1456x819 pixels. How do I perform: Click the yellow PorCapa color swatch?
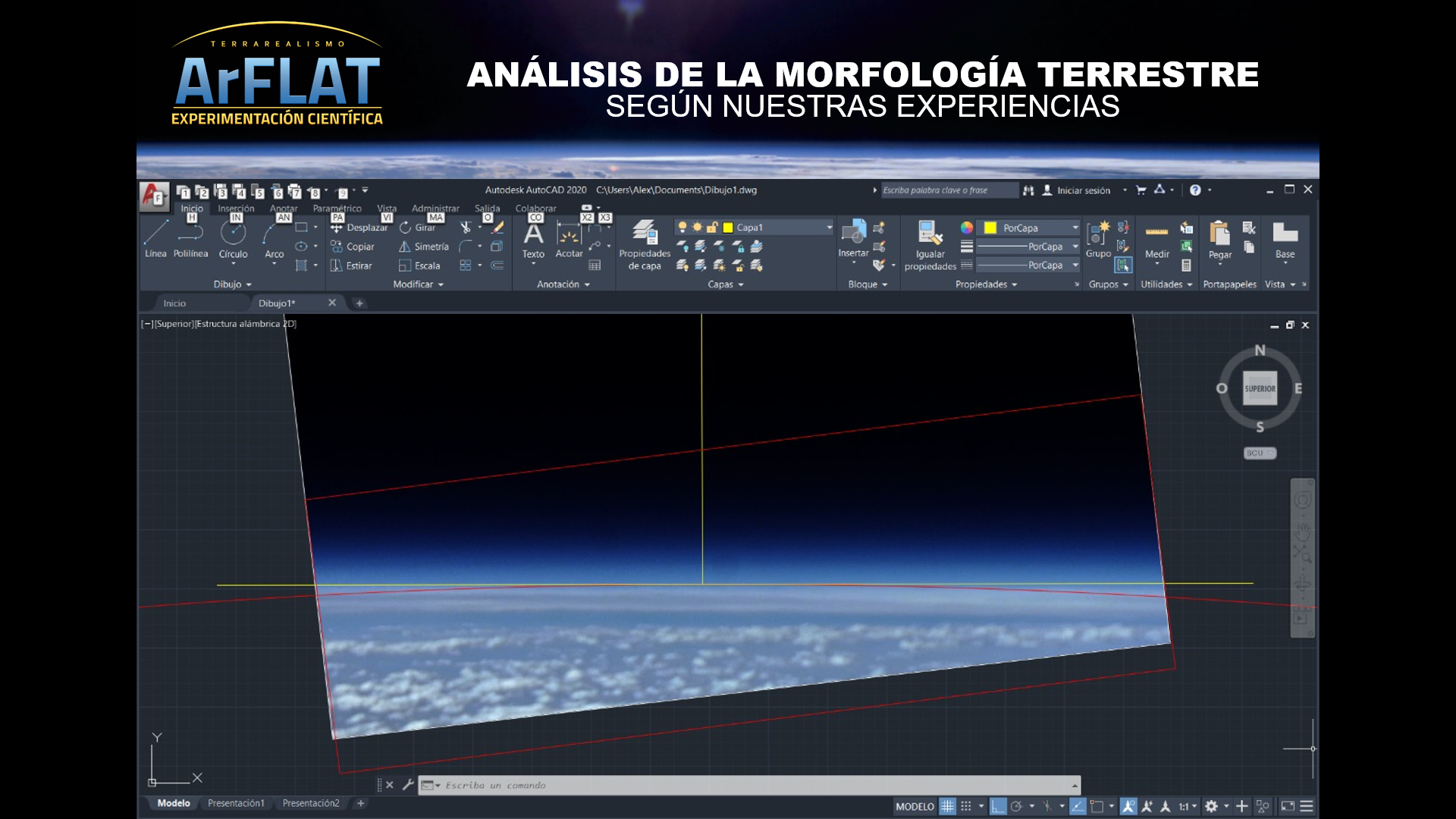(990, 227)
